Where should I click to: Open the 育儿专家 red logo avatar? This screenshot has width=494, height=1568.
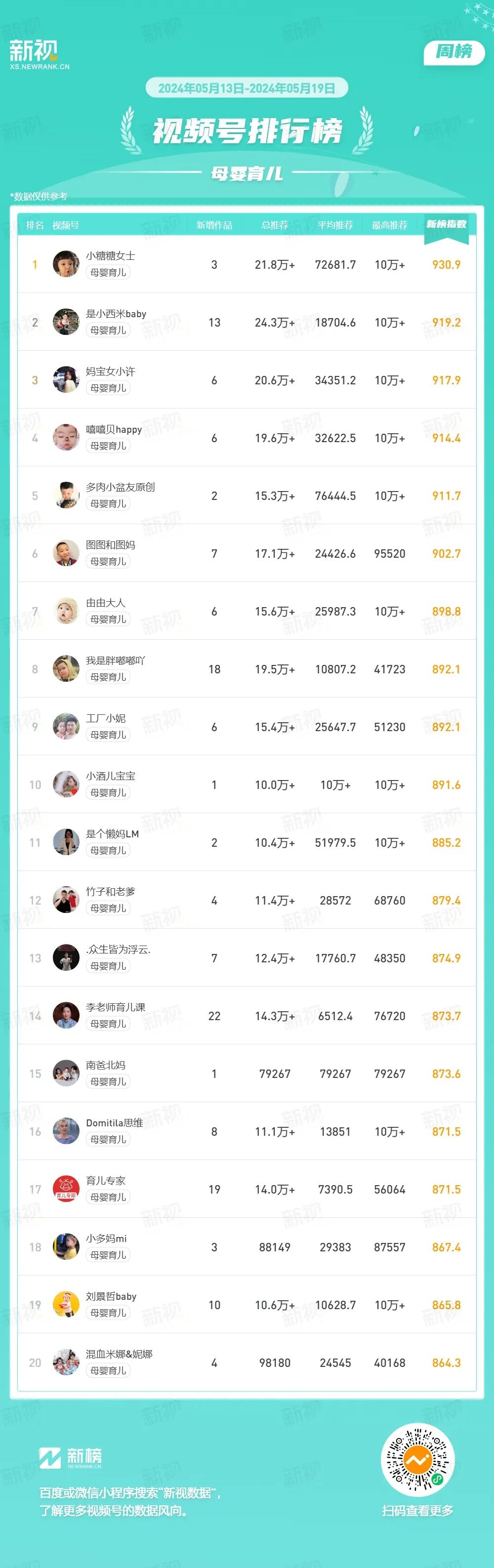66,1189
